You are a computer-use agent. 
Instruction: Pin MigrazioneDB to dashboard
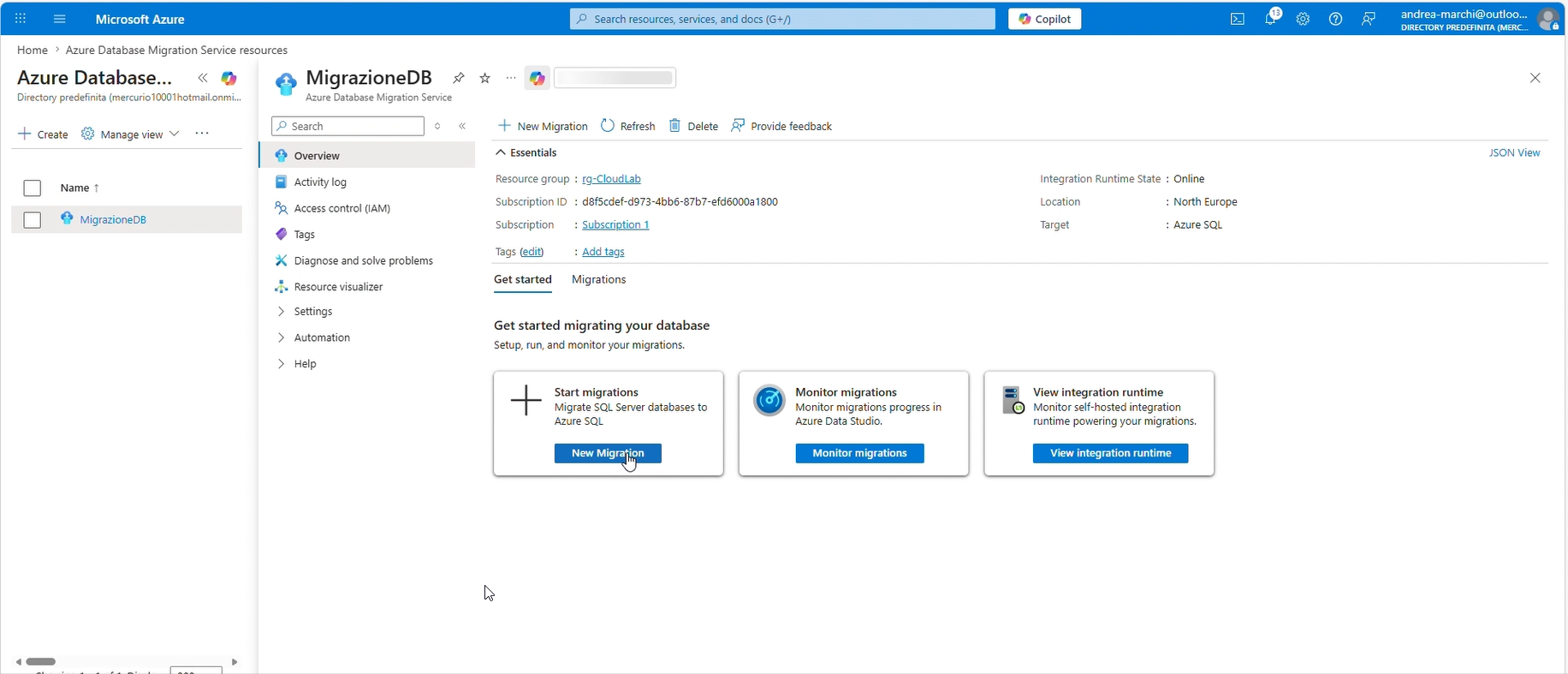pos(459,78)
